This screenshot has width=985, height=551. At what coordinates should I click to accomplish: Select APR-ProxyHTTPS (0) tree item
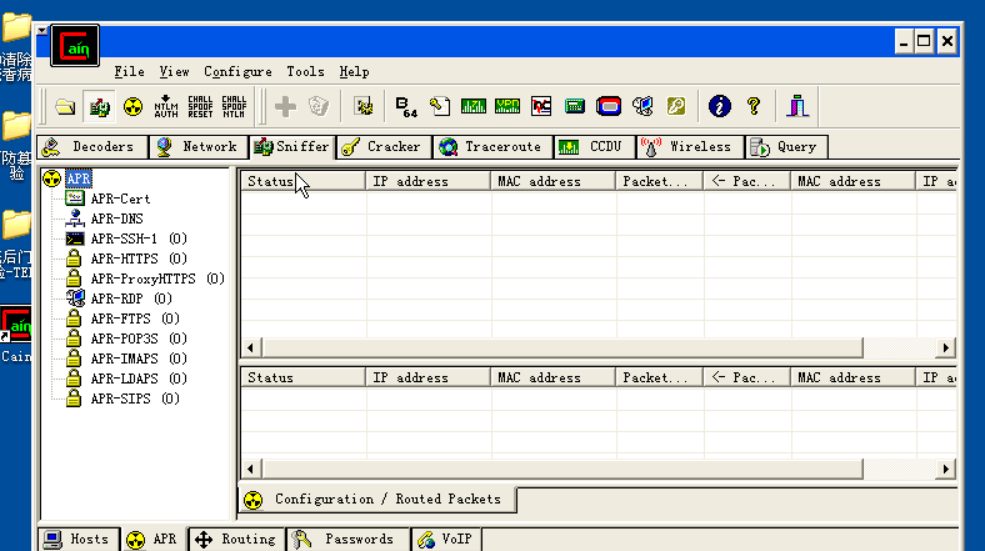(x=157, y=278)
